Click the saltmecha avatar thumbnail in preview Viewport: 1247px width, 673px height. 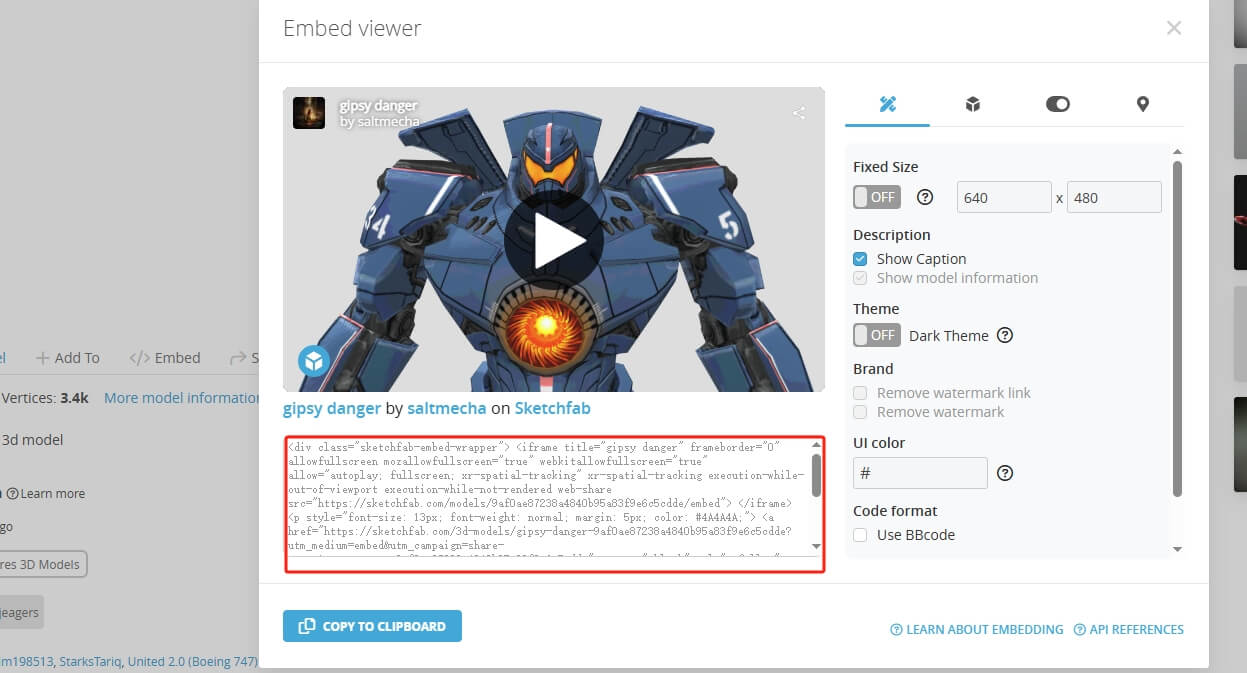(309, 113)
